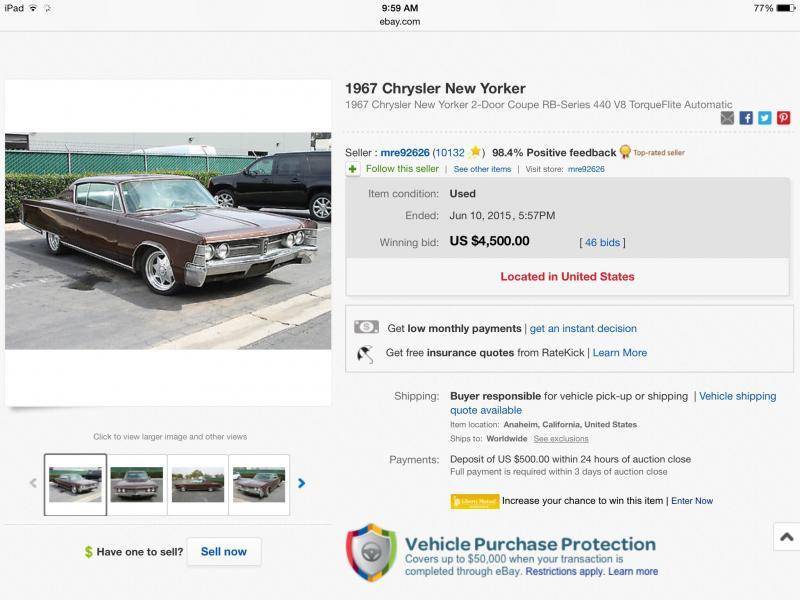Screen dimensions: 800x600
Task: Click the Vehicle Purchase Protection shield icon
Action: click(x=371, y=552)
